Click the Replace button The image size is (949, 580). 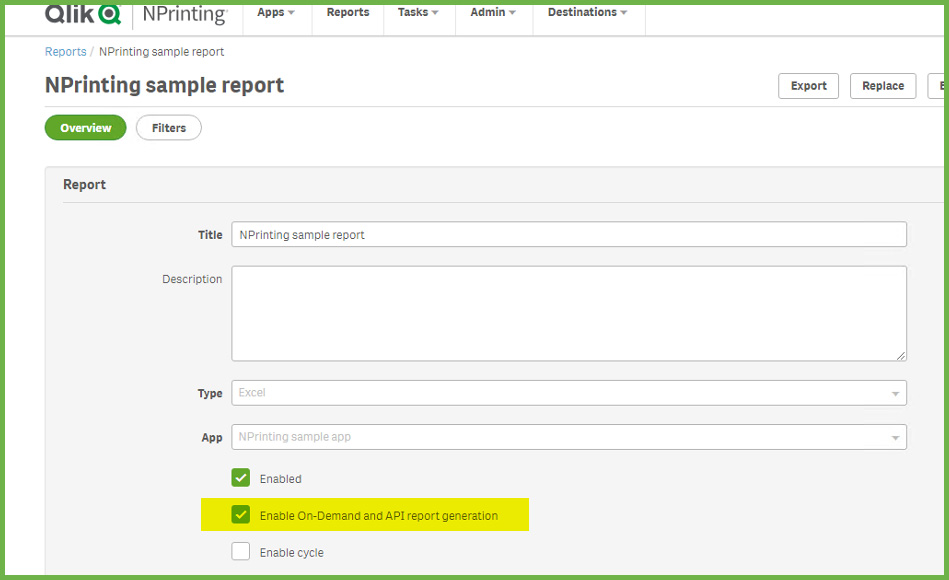(883, 86)
